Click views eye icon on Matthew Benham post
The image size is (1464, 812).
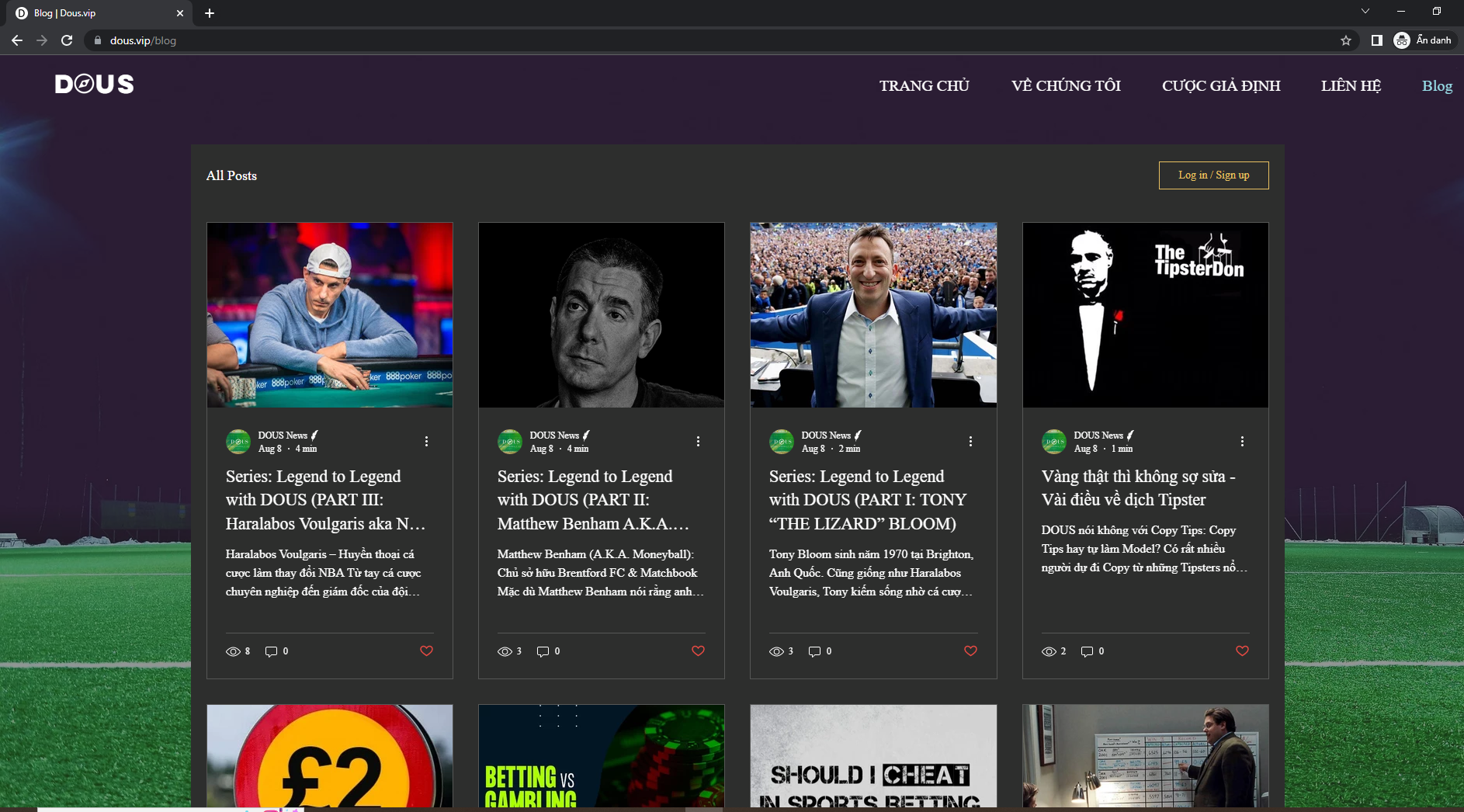[505, 651]
